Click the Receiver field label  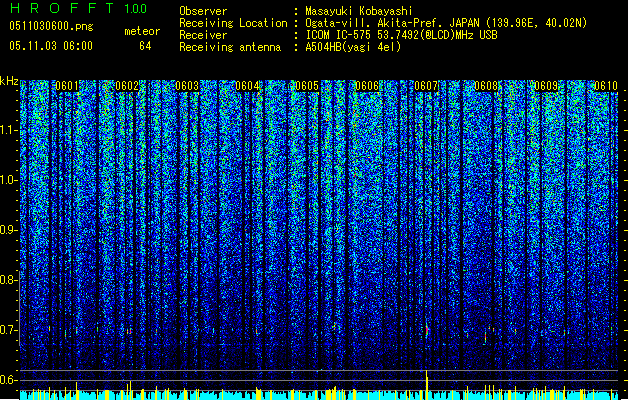pyautogui.click(x=203, y=35)
